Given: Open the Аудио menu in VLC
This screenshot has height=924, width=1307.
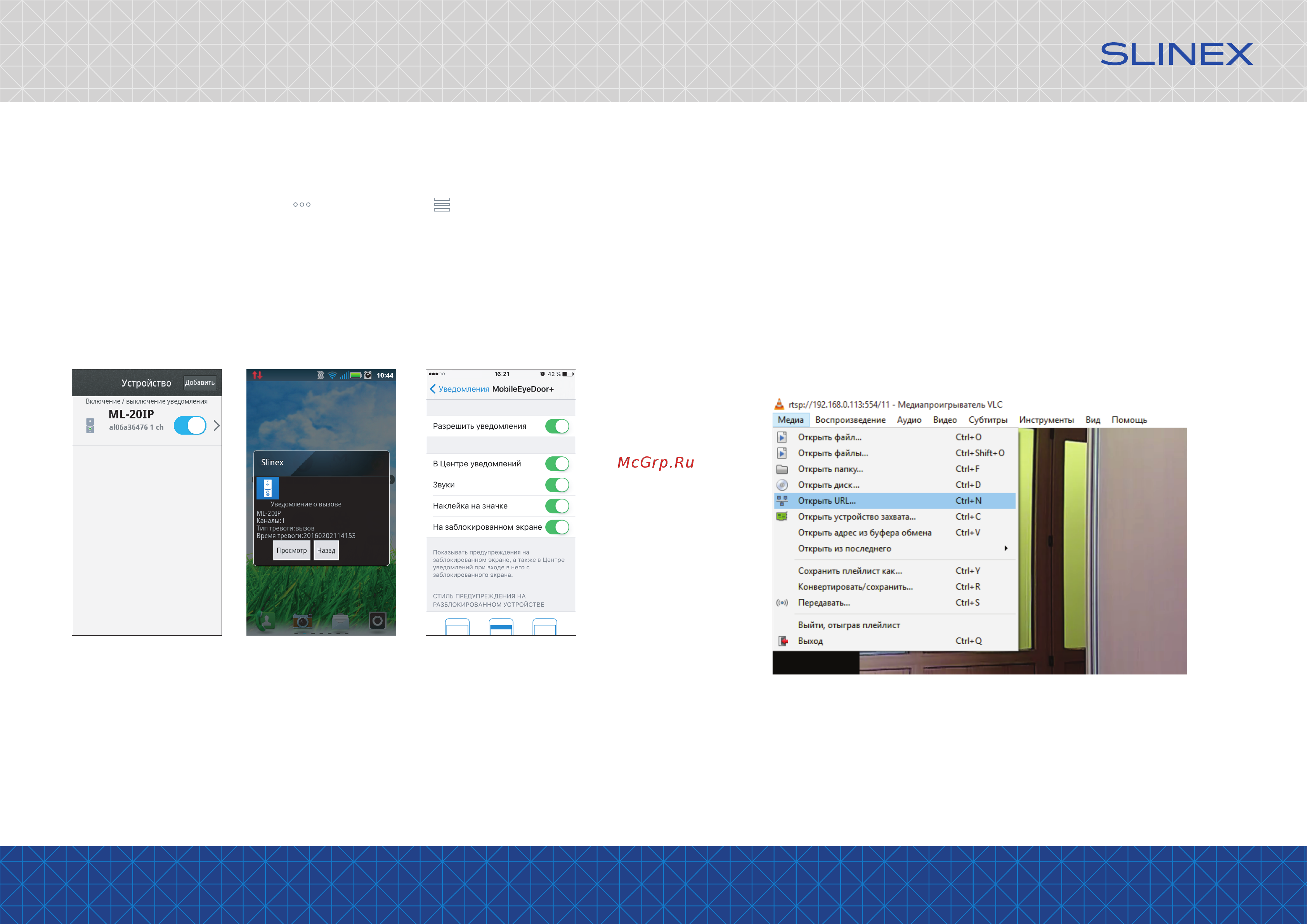Looking at the screenshot, I should tap(909, 420).
